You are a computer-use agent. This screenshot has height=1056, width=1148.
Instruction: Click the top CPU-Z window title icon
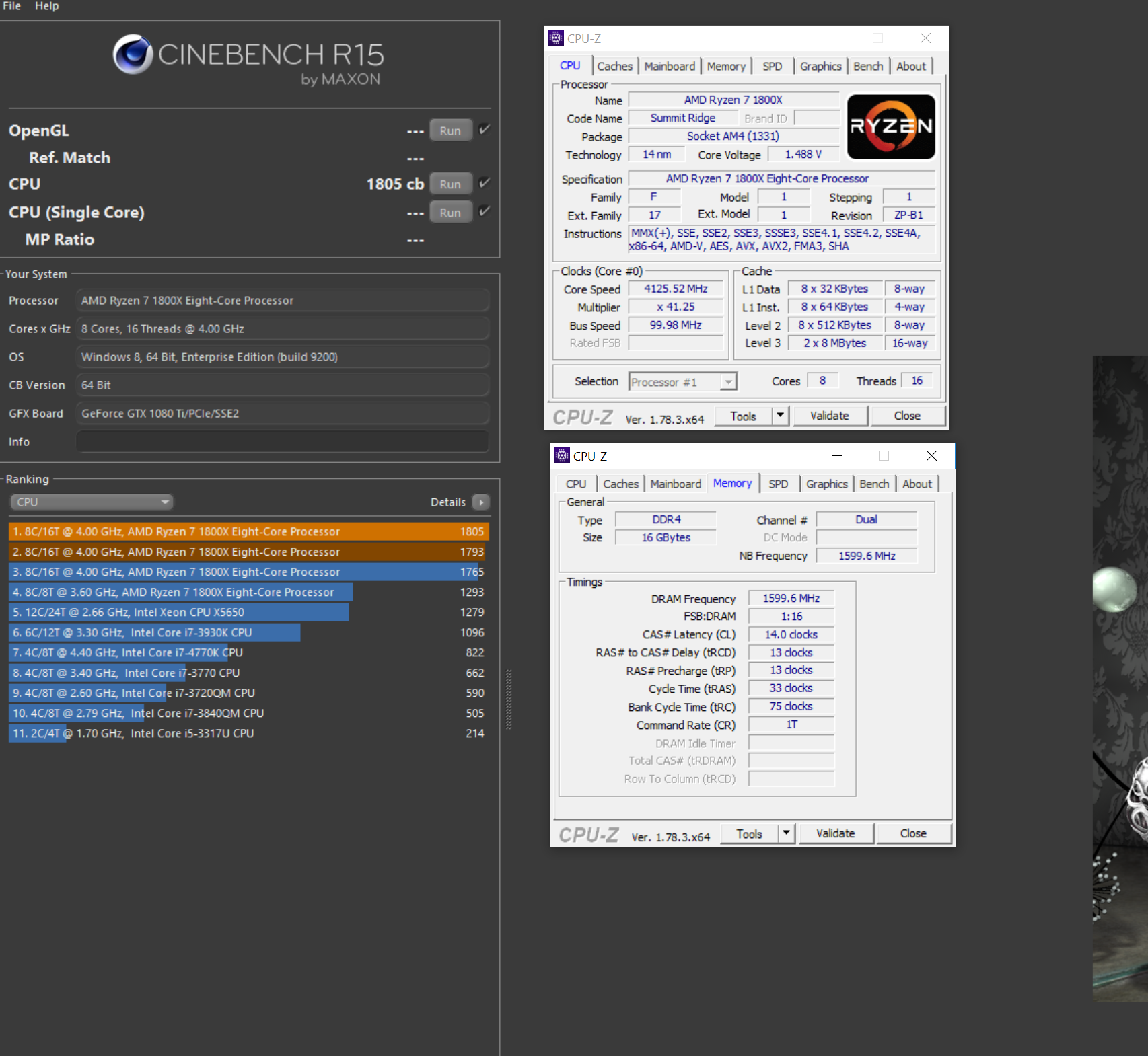click(x=556, y=38)
